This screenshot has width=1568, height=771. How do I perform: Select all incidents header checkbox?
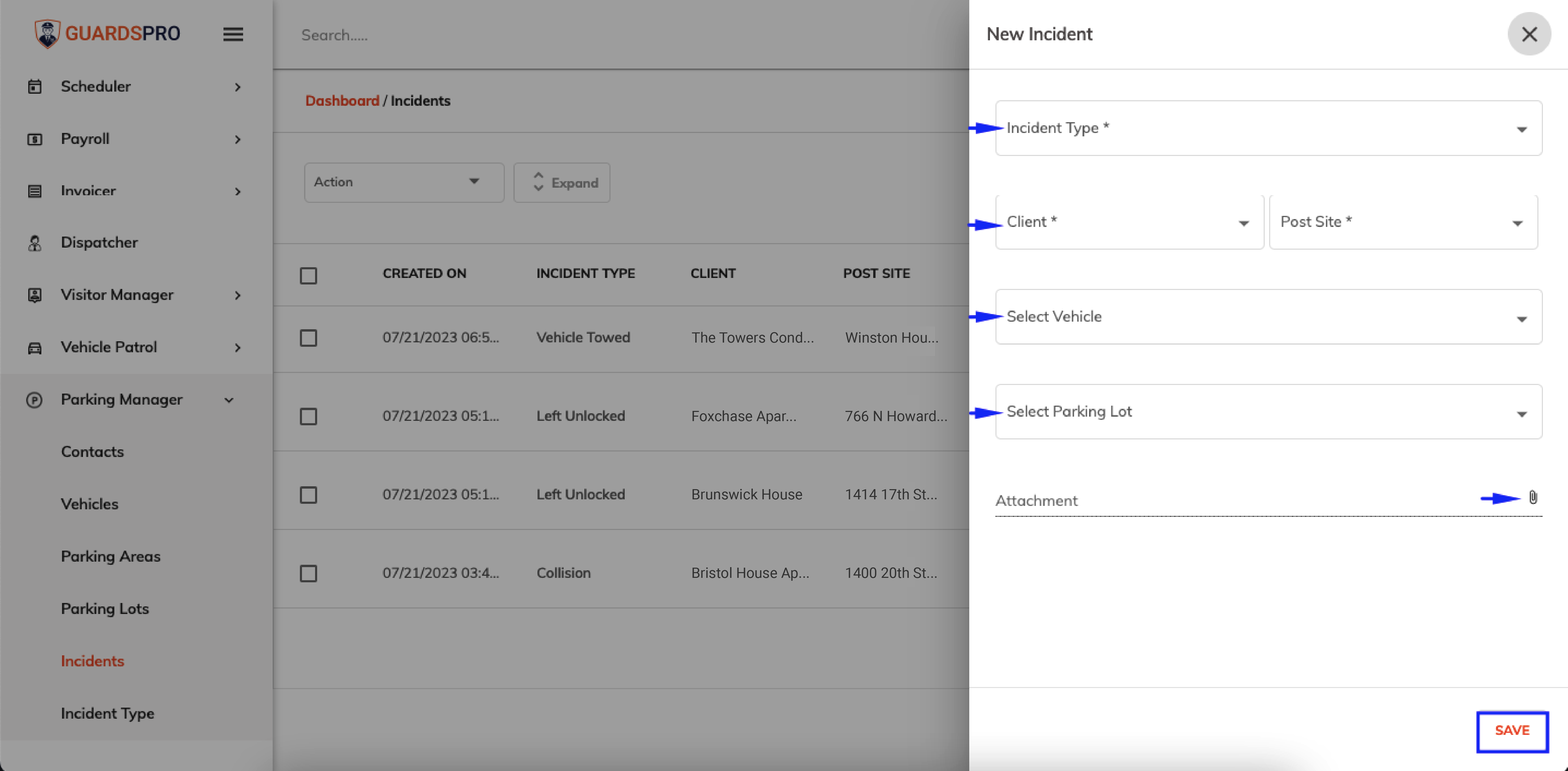coord(309,276)
